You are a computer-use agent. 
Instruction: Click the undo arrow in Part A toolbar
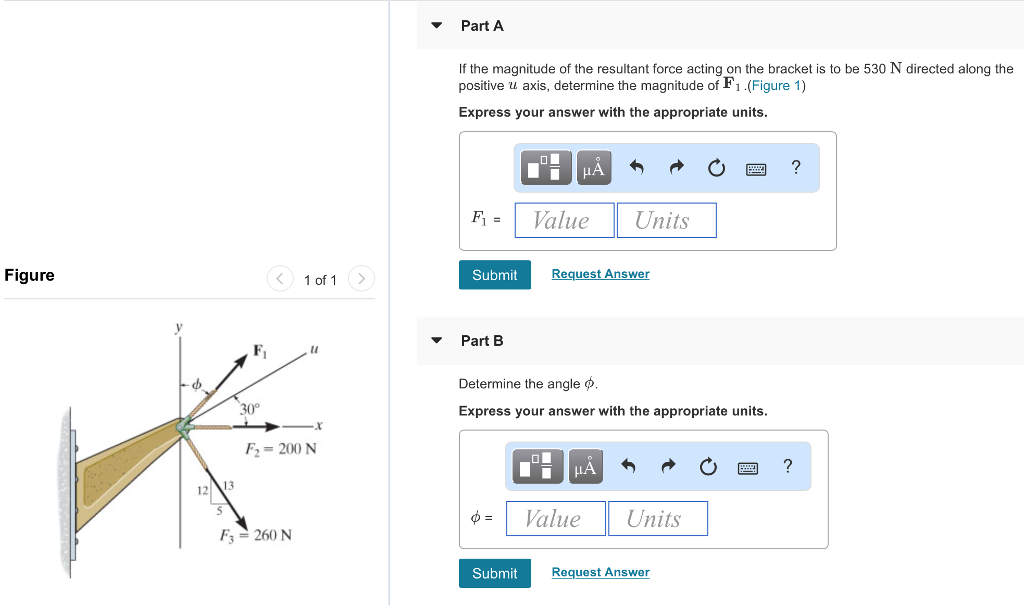click(637, 167)
